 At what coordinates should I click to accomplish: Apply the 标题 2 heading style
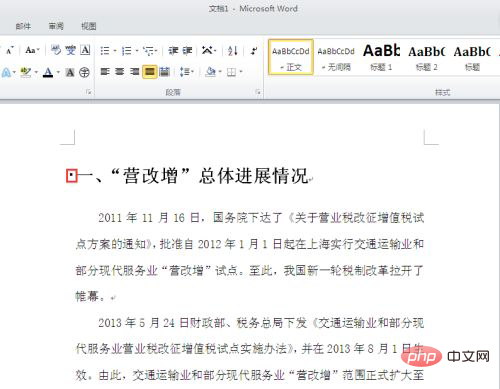pyautogui.click(x=427, y=57)
